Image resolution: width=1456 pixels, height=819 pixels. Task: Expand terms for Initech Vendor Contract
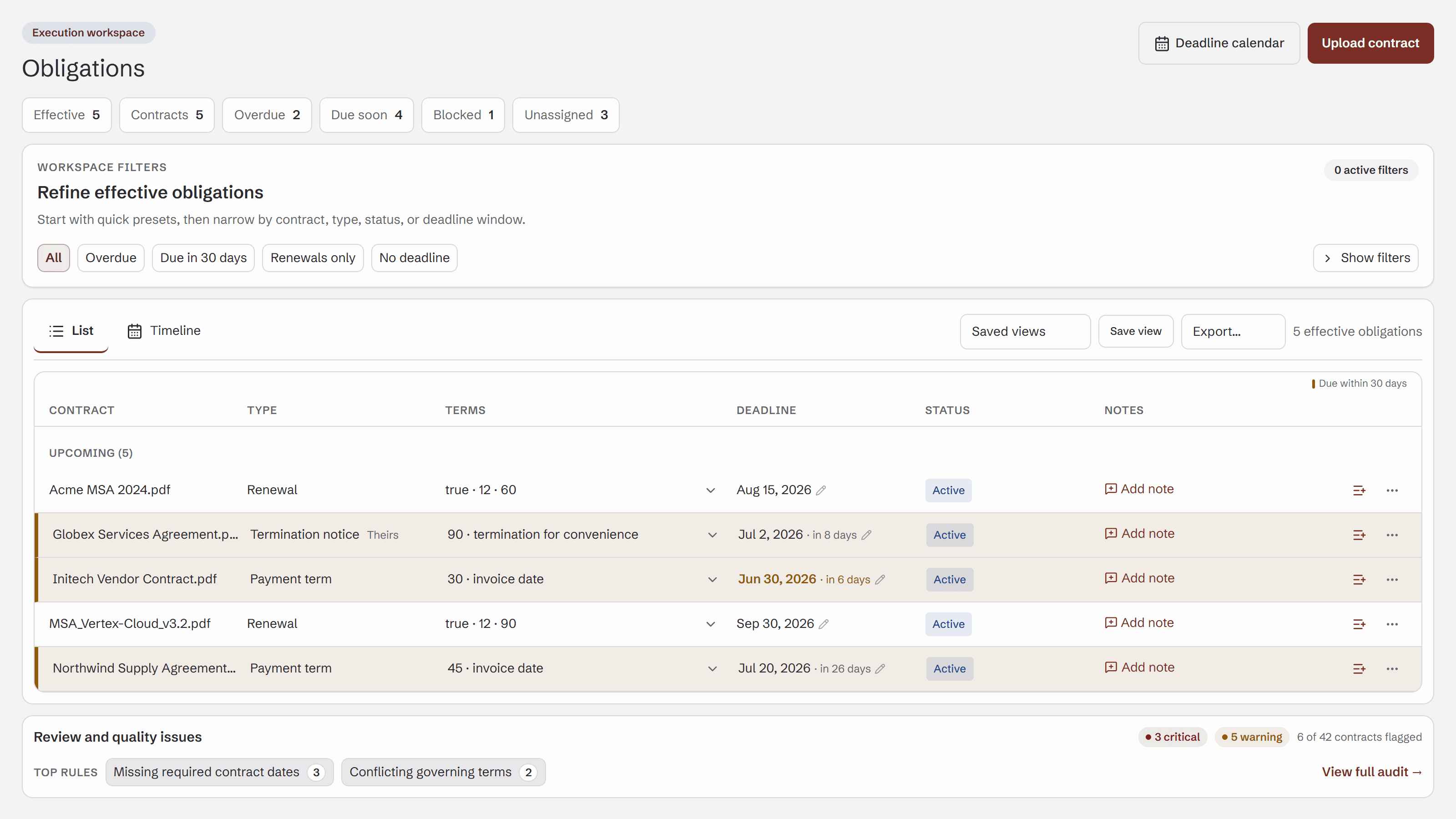pyautogui.click(x=712, y=579)
